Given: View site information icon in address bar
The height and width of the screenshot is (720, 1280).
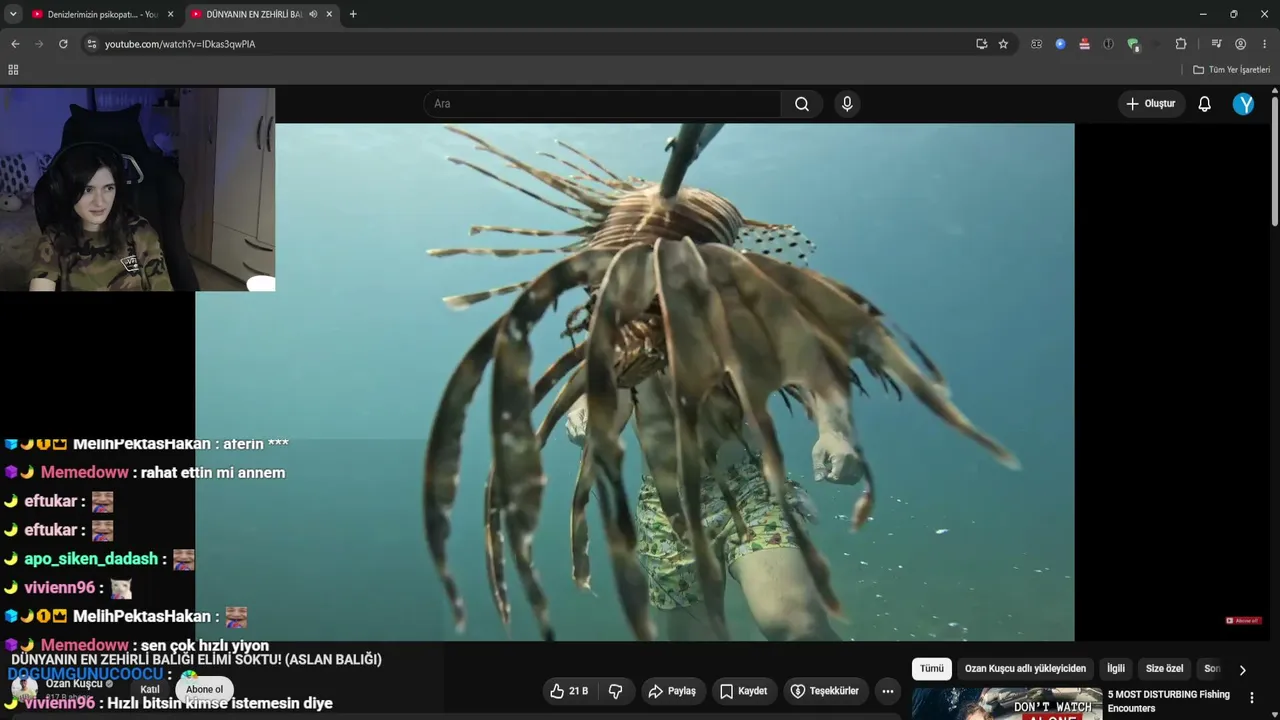Looking at the screenshot, I should (91, 44).
